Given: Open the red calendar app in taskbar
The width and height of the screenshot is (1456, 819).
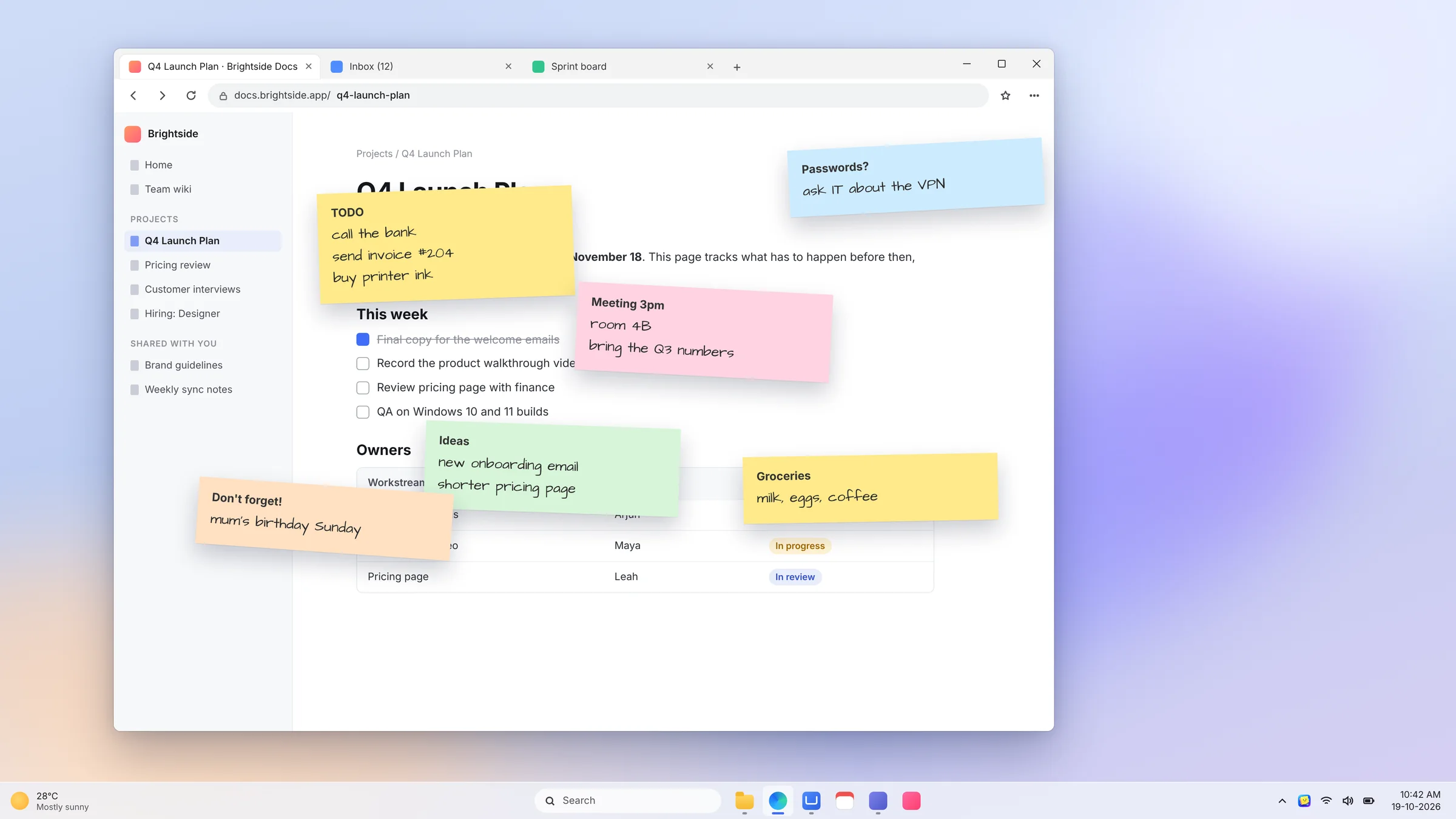Looking at the screenshot, I should pyautogui.click(x=844, y=801).
